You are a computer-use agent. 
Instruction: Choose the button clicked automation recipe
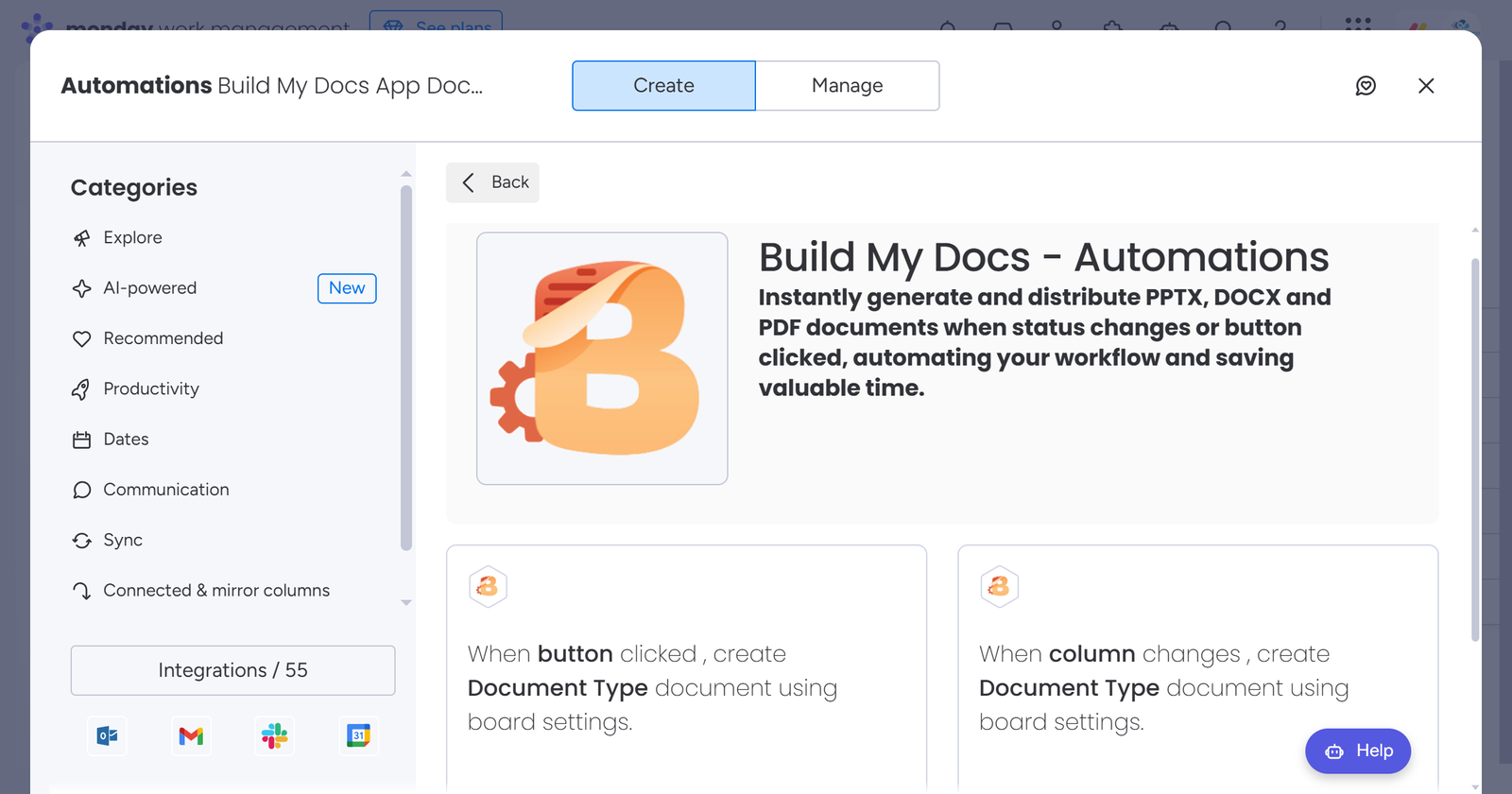686,671
